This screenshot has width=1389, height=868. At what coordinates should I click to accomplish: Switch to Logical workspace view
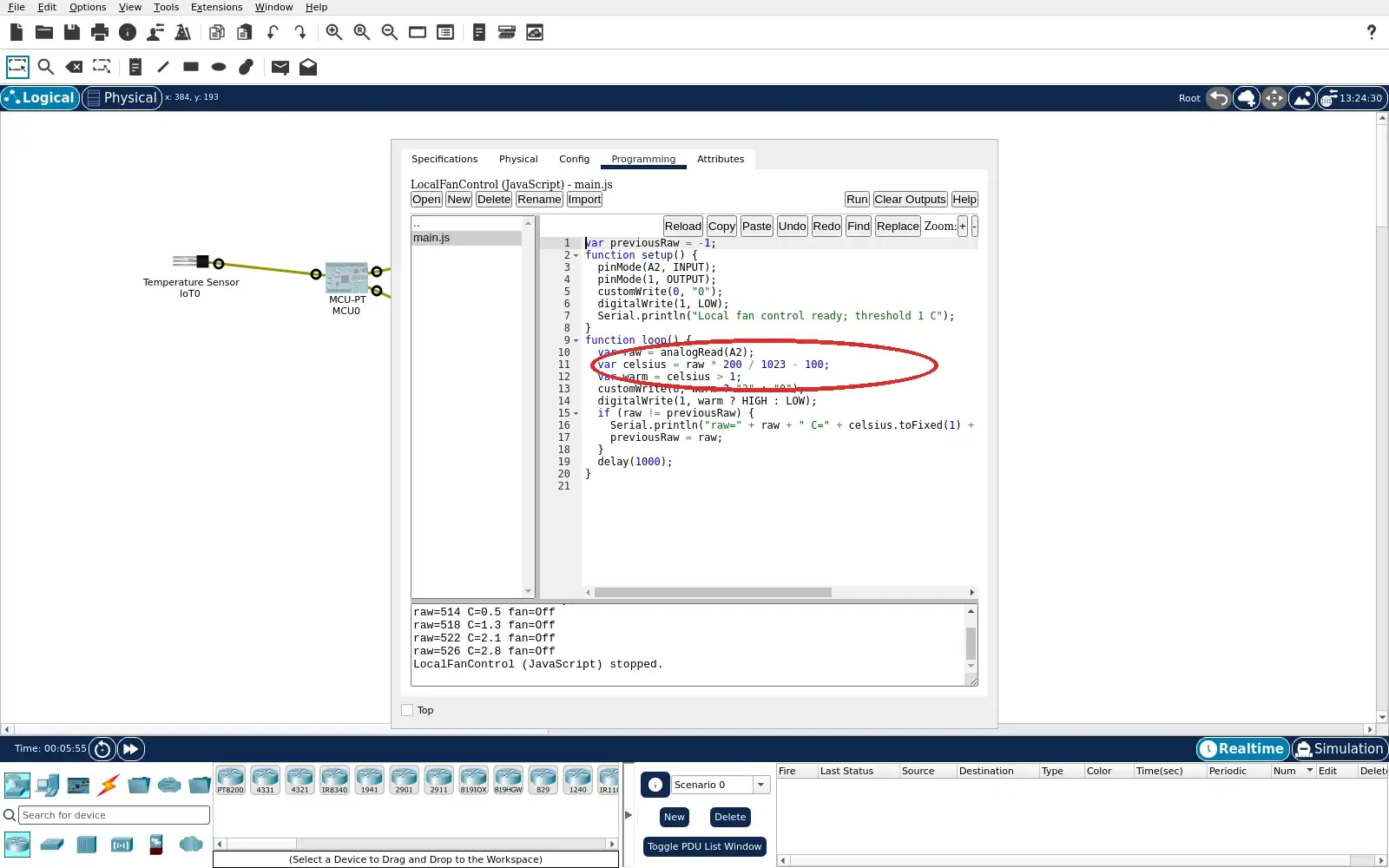40,98
